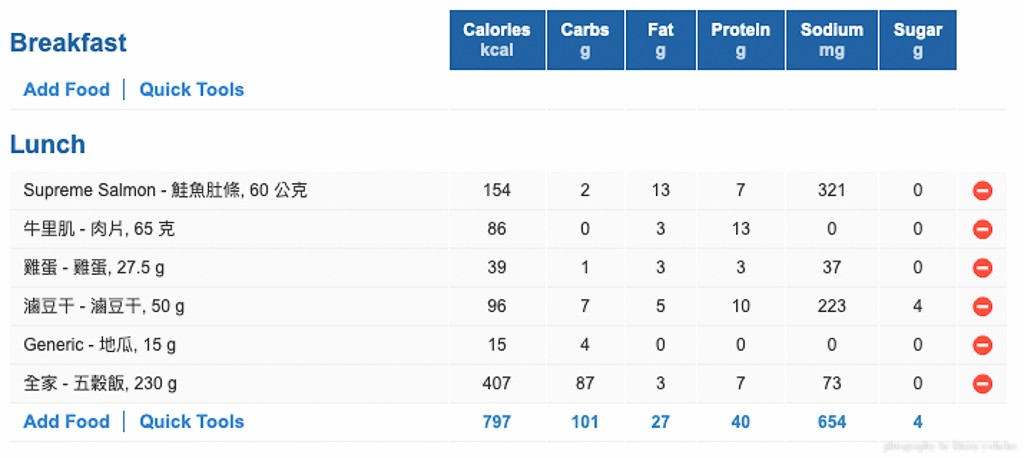Click the Carbs g column header
1024x458 pixels.
pos(585,40)
